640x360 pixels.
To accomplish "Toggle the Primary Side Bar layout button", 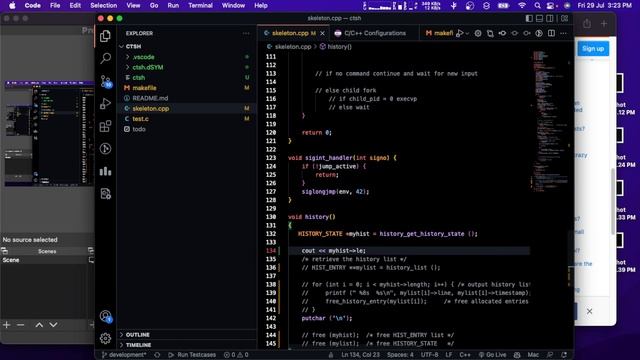I will click(x=529, y=18).
